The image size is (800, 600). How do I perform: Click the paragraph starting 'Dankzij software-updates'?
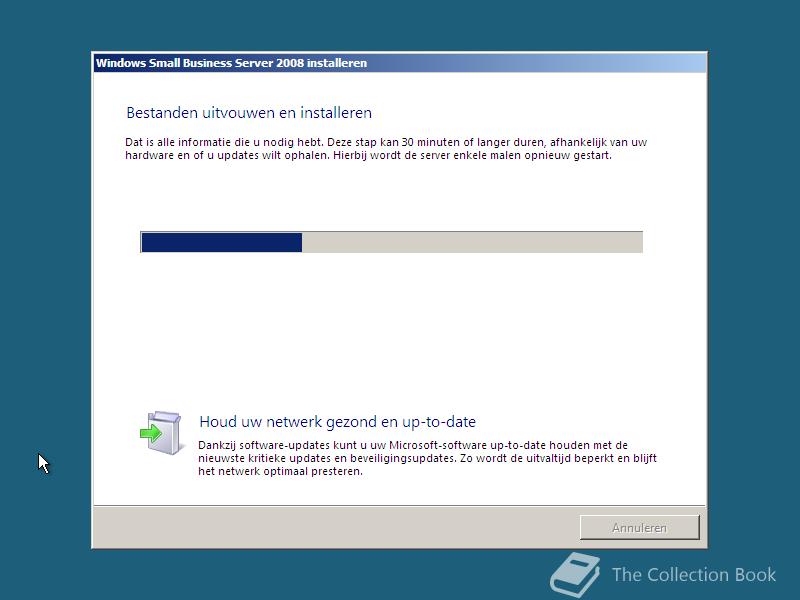427,458
